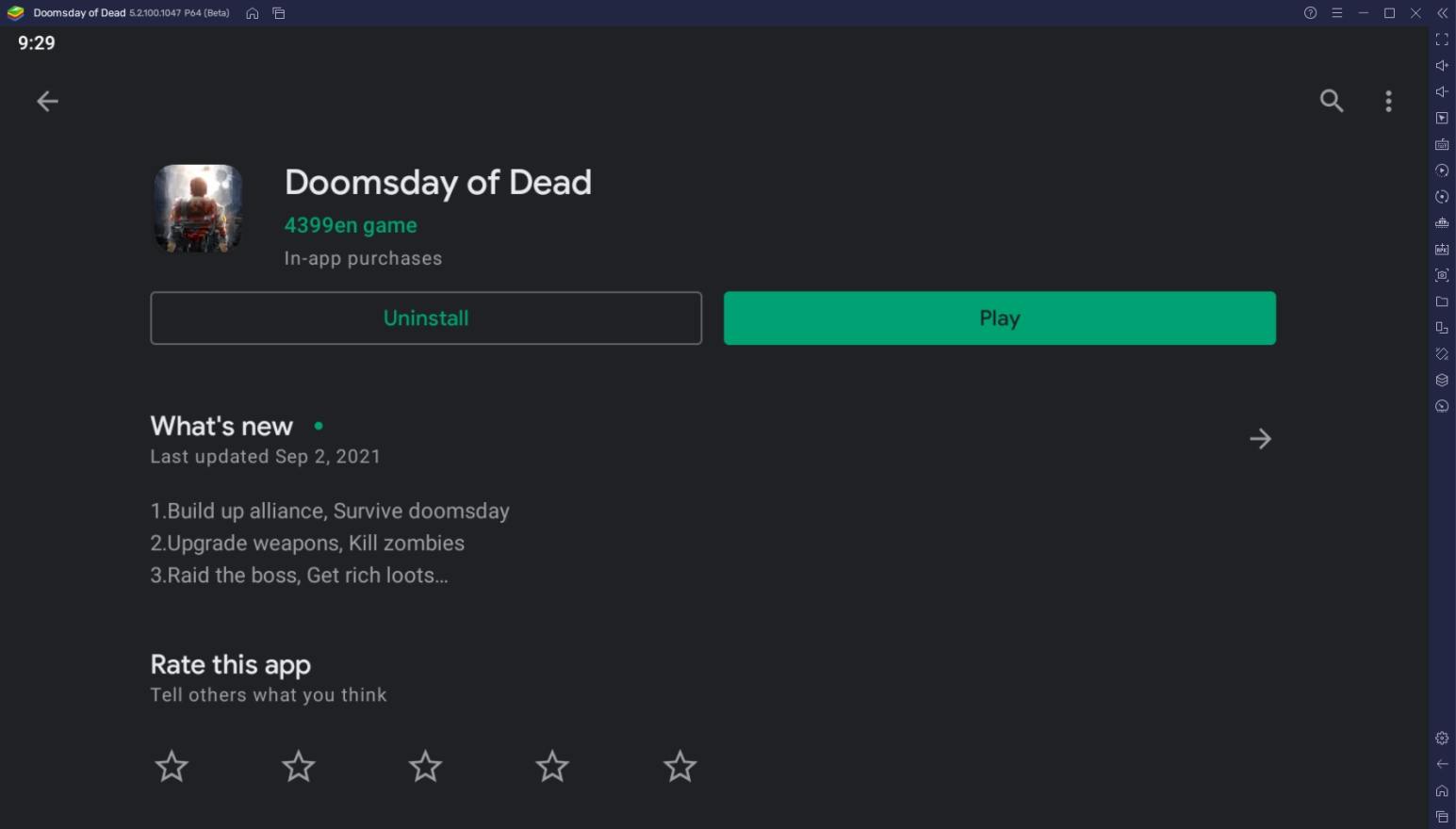Open Doomsday of Dead app icon
Viewport: 1456px width, 829px height.
[x=198, y=208]
